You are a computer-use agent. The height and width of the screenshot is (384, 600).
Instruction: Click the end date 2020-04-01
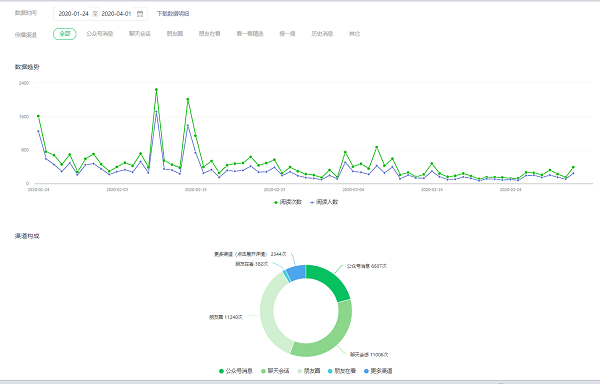click(x=116, y=14)
